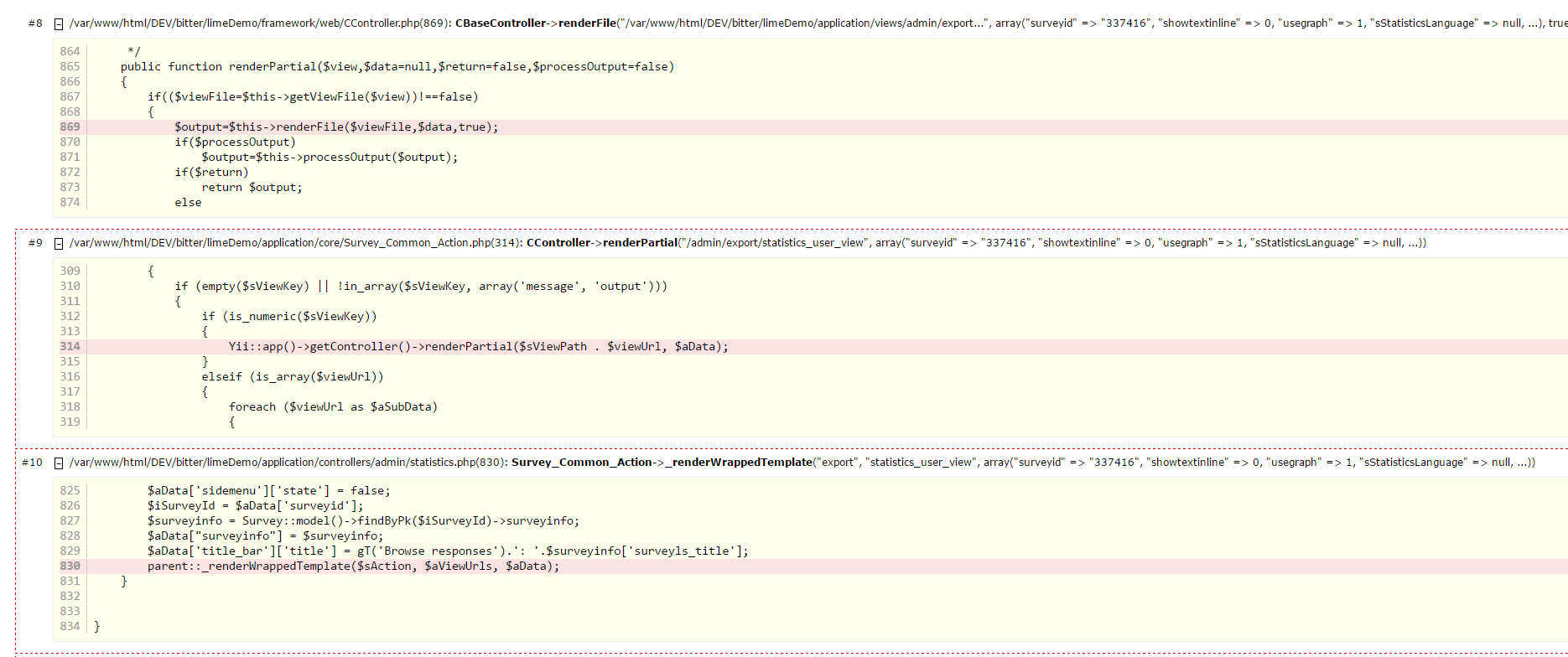This screenshot has height=657, width=1568.
Task: Click the Survey::model()->findByPk code line
Action: pyautogui.click(x=363, y=521)
